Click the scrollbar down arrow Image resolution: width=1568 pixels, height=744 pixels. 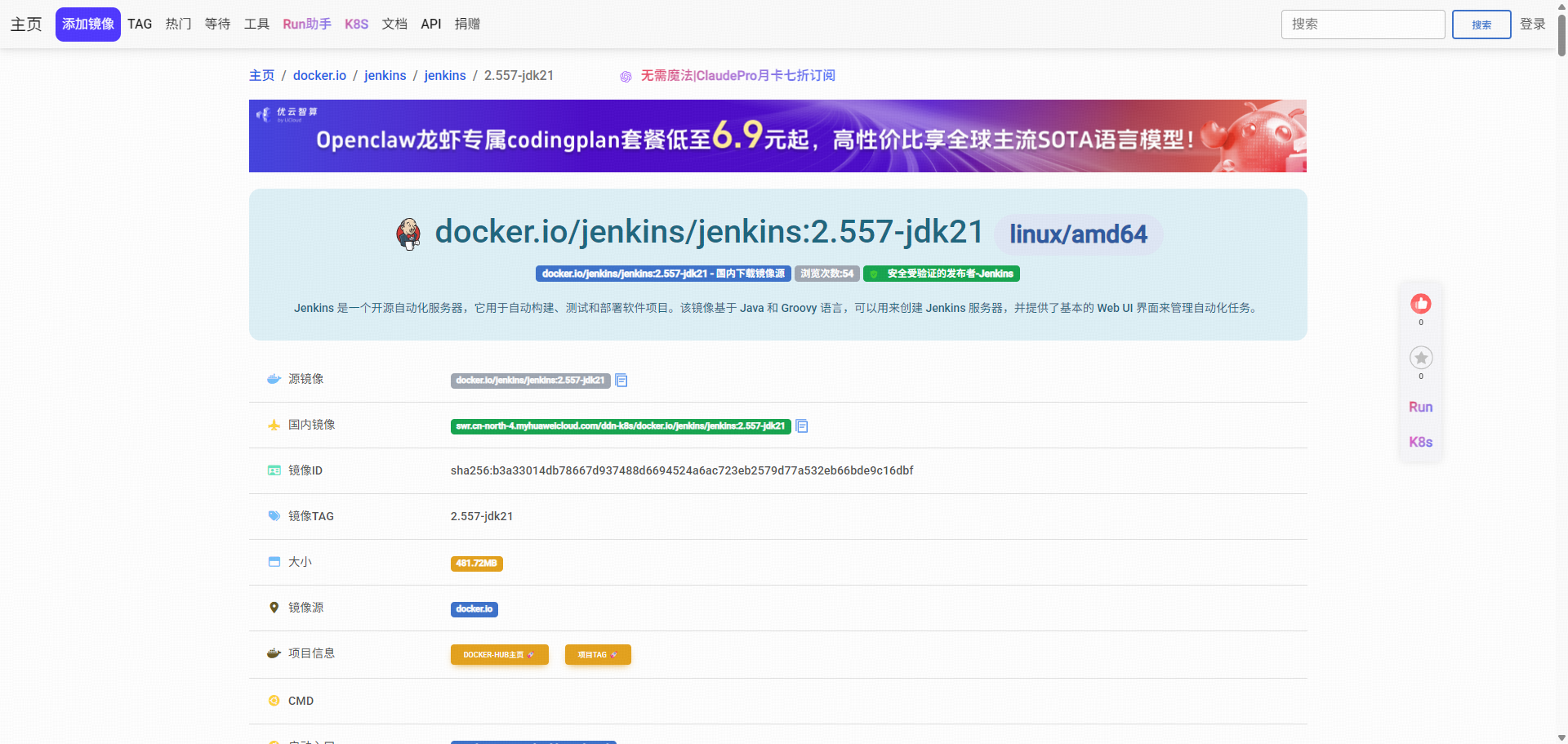[x=1561, y=737]
